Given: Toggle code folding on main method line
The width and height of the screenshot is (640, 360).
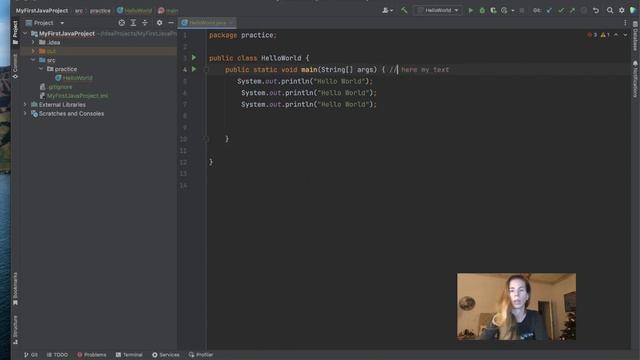Looking at the screenshot, I should 206,69.
